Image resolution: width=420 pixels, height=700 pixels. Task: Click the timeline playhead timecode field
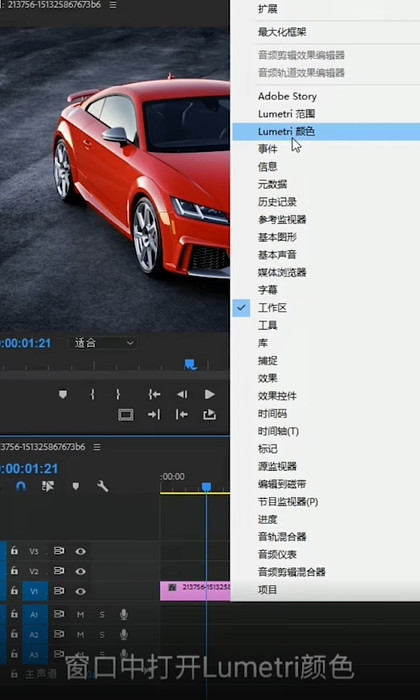(x=29, y=469)
